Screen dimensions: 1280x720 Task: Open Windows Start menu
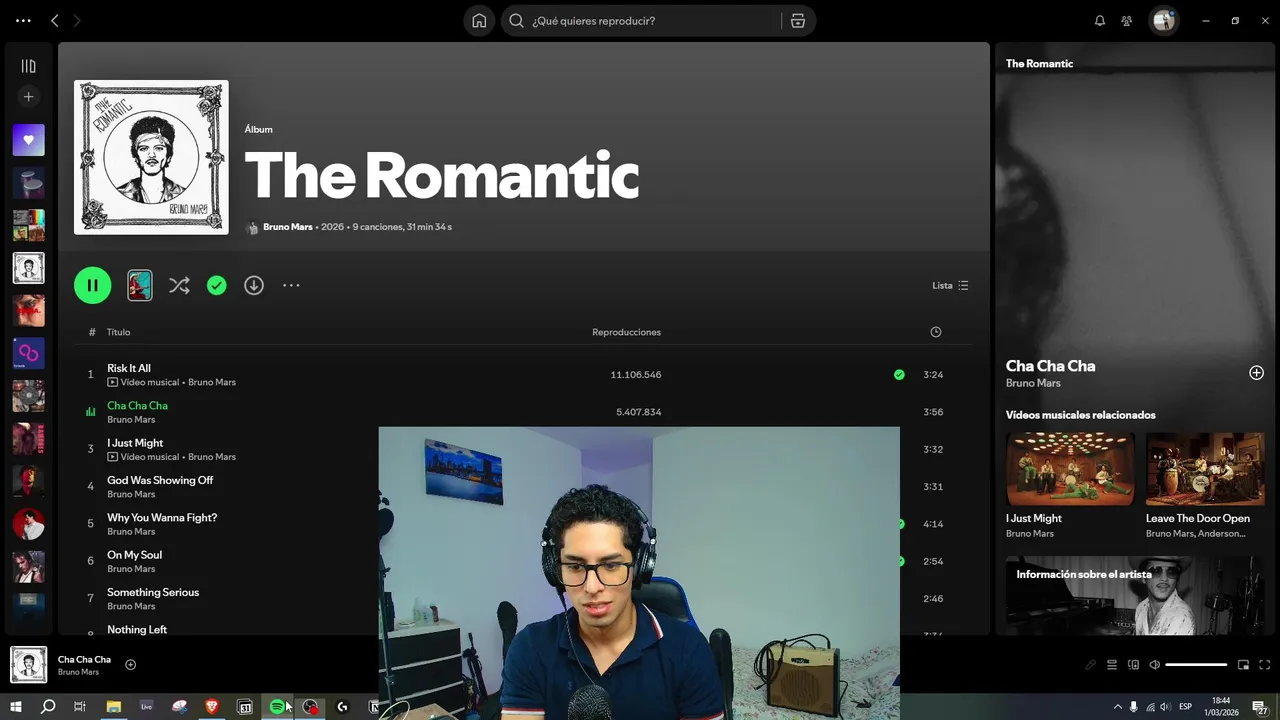coord(15,707)
